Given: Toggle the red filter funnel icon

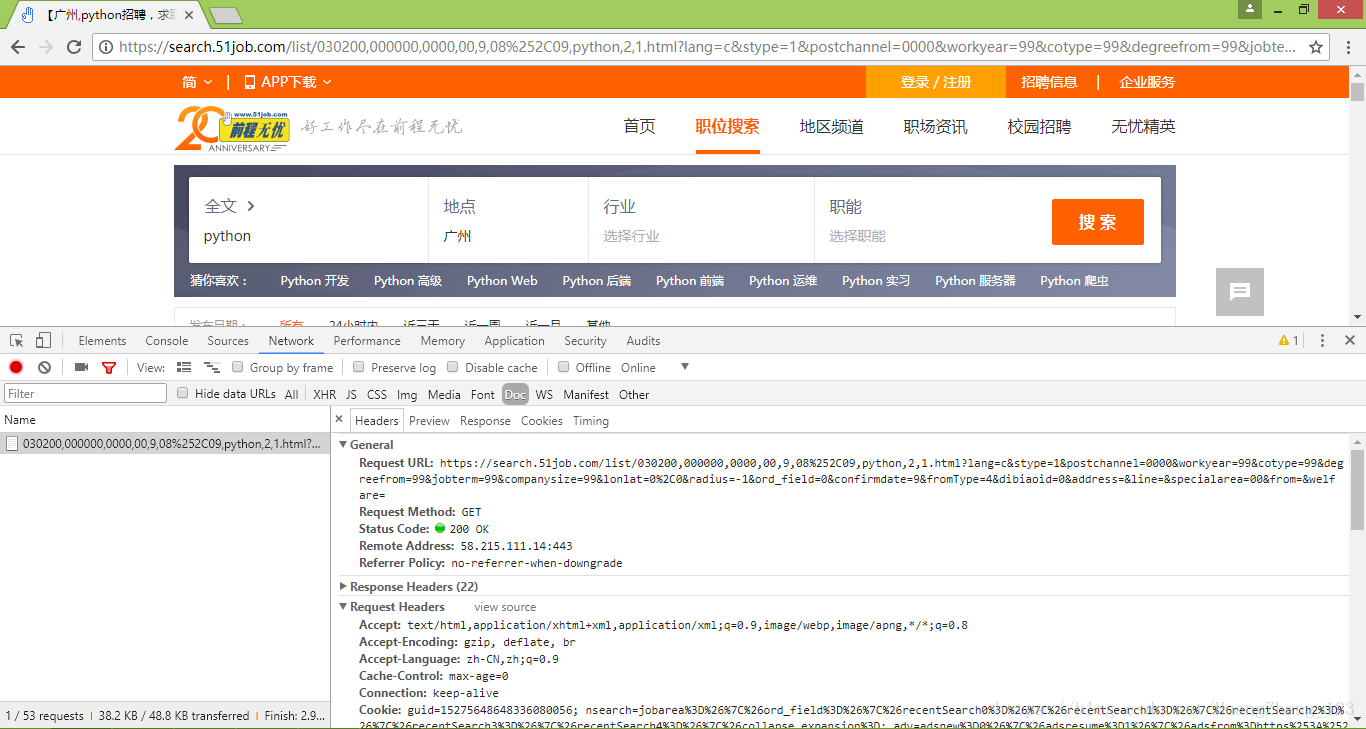Looking at the screenshot, I should click(x=109, y=368).
